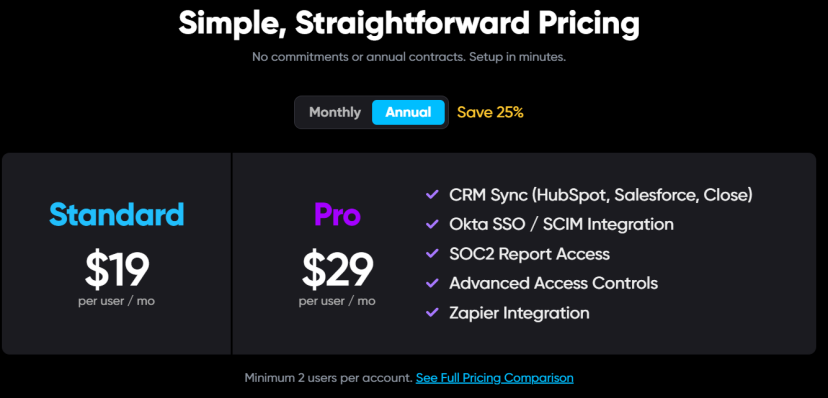Select the Annual billing option
Viewport: 828px width, 398px height.
click(x=408, y=112)
